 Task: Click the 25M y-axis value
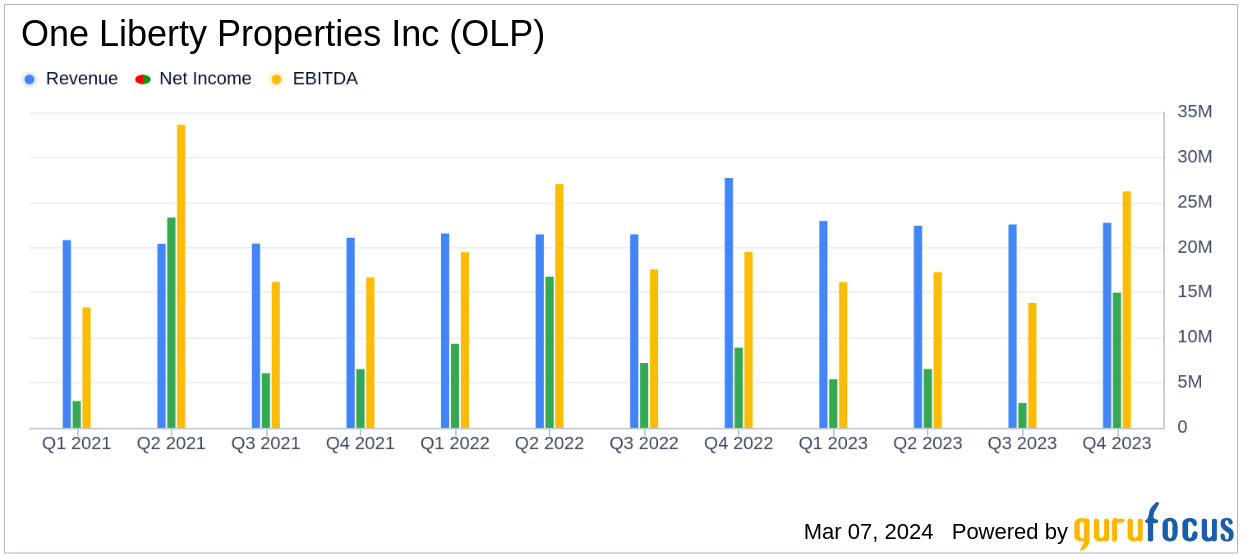1194,202
